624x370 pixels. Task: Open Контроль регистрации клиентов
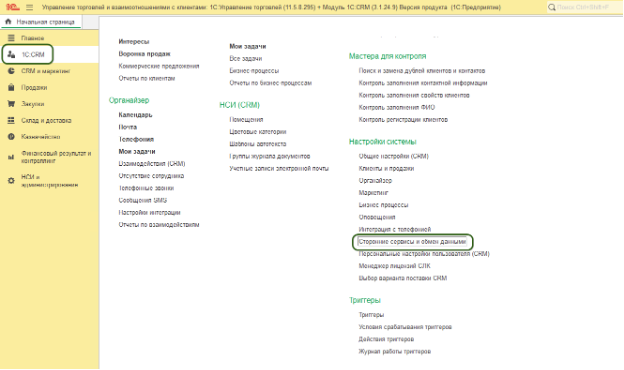coord(403,120)
